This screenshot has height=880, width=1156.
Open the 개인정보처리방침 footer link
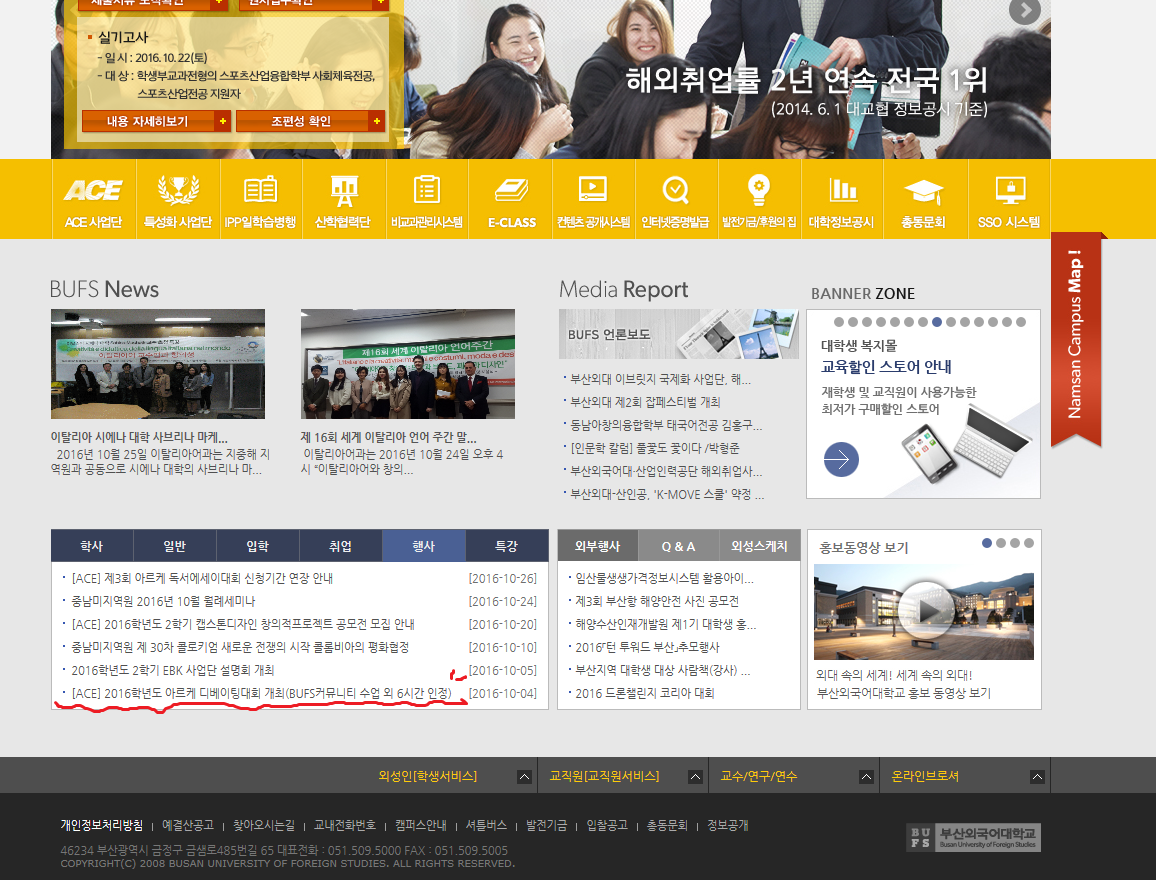coord(101,825)
